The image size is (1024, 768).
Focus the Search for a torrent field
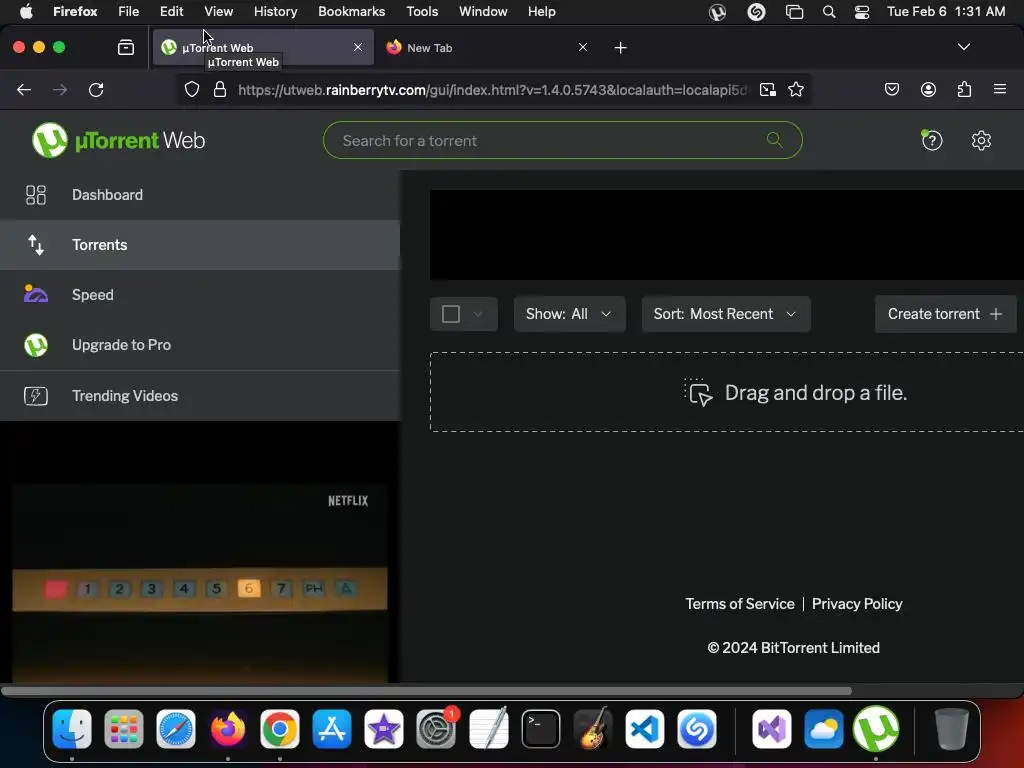[562, 140]
